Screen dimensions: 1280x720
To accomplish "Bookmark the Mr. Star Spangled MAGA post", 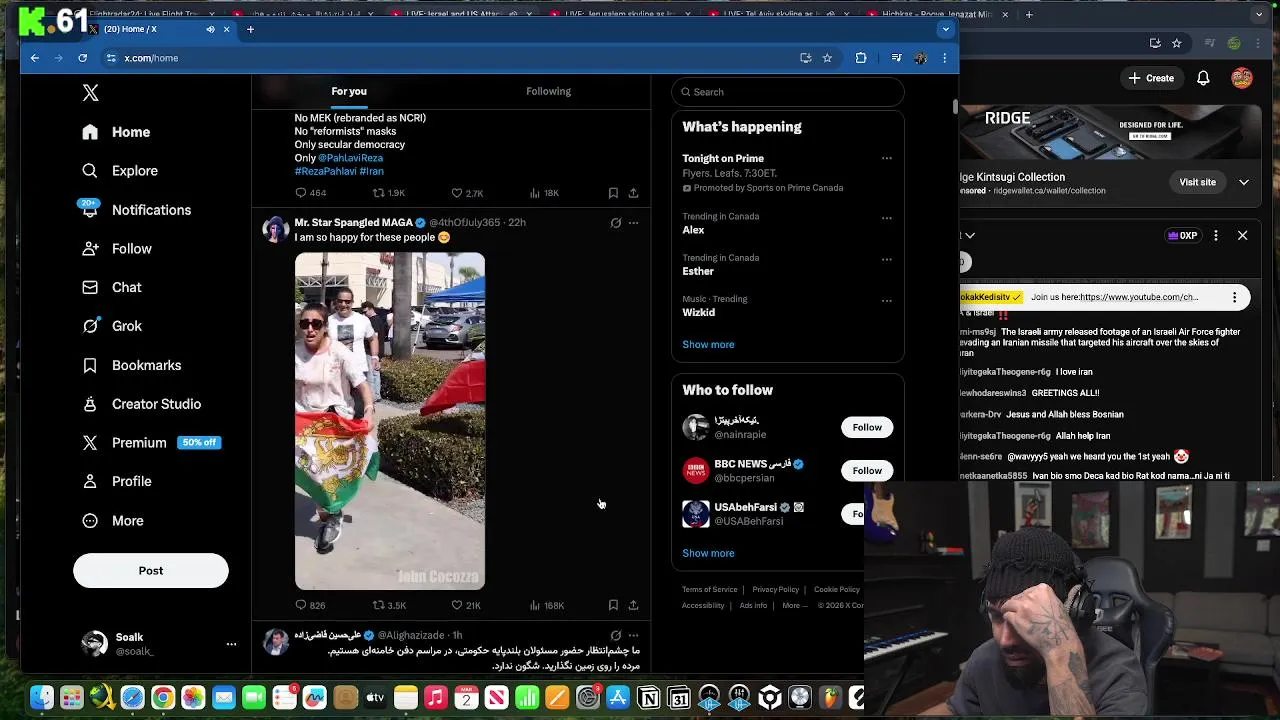I will (x=613, y=605).
